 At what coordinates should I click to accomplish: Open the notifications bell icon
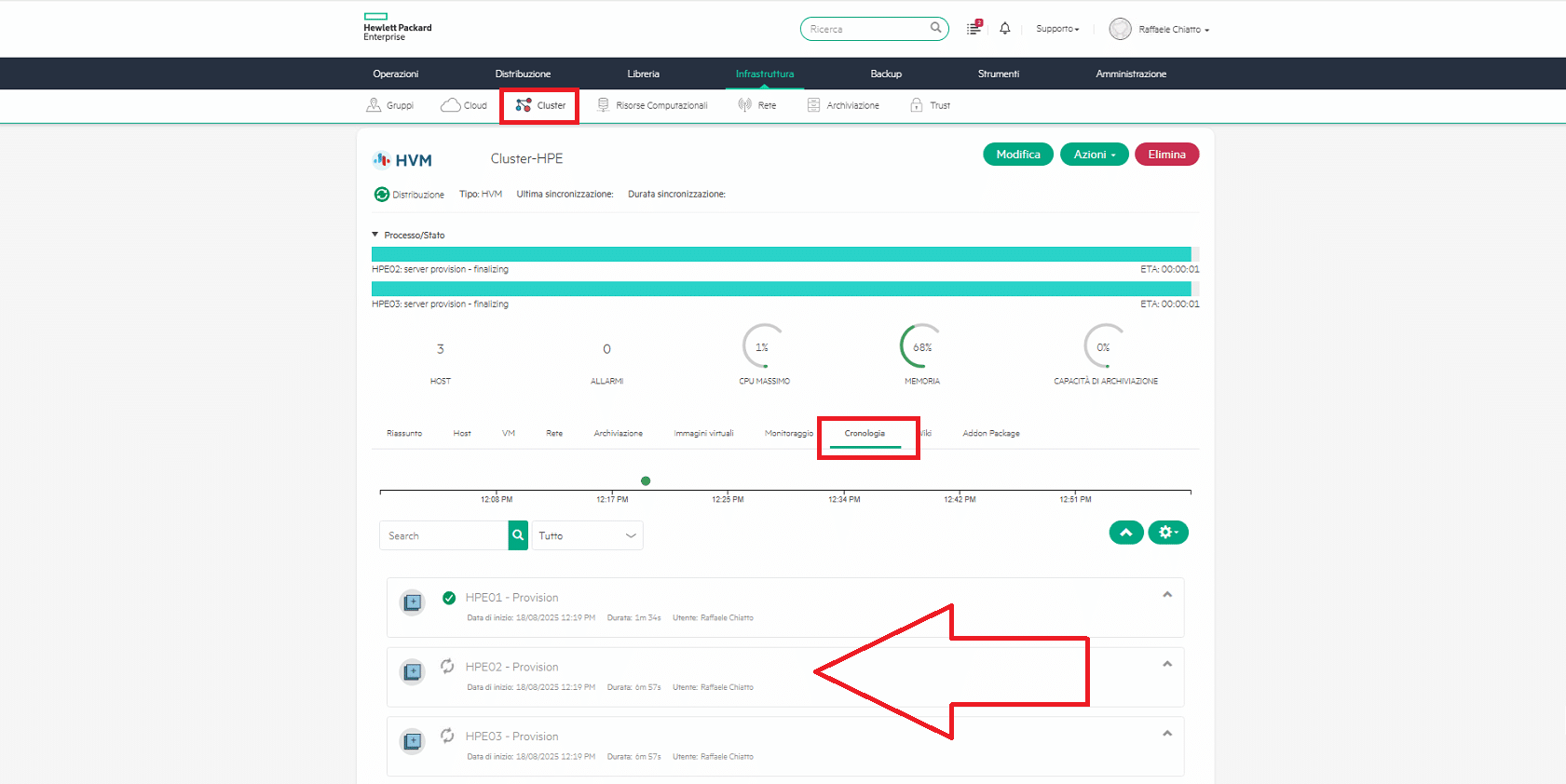(1004, 29)
